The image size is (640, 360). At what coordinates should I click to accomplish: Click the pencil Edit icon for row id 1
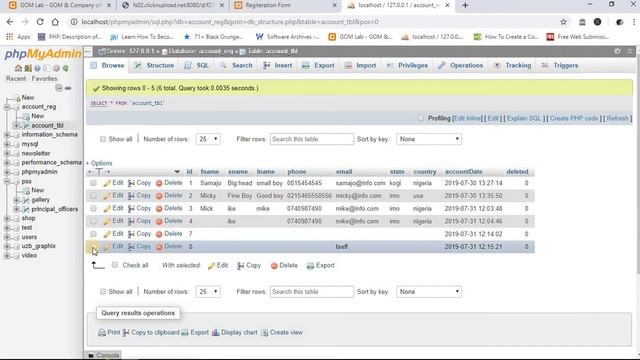pyautogui.click(x=107, y=183)
